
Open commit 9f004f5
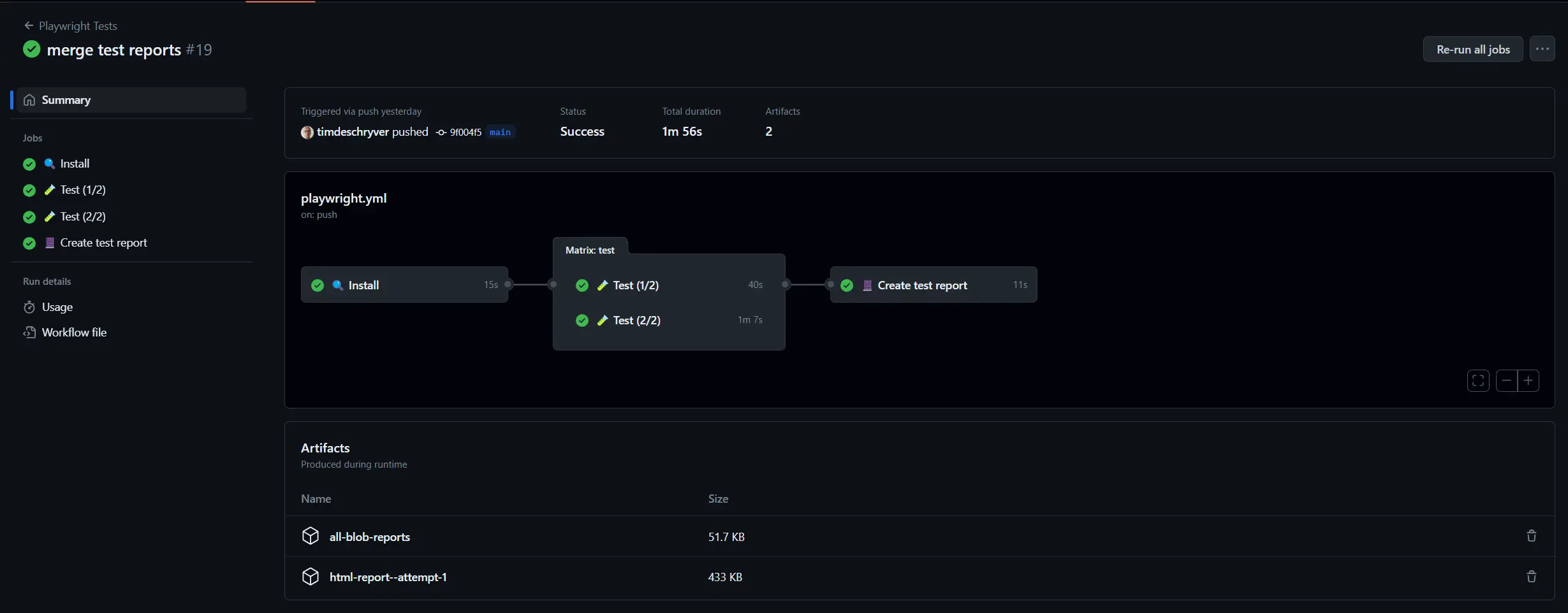(x=465, y=132)
